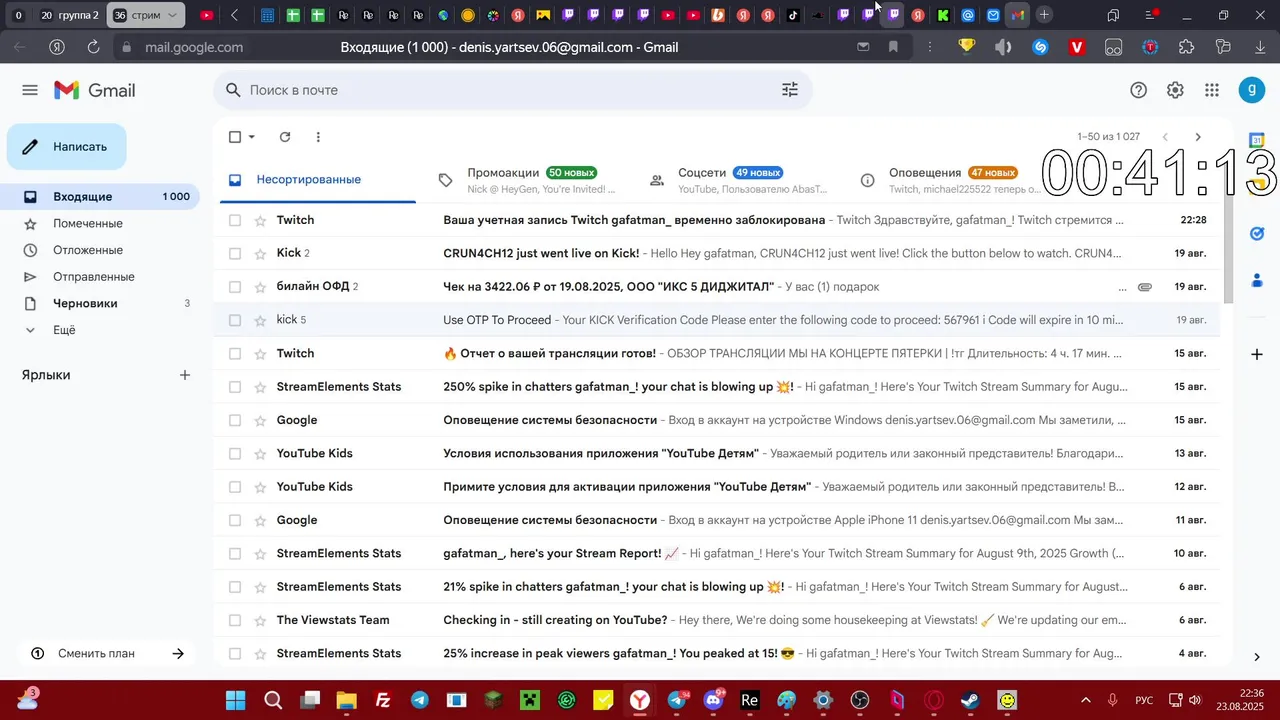Open Google Tasks in the side panel
Viewport: 1280px width, 720px height.
point(1257,233)
